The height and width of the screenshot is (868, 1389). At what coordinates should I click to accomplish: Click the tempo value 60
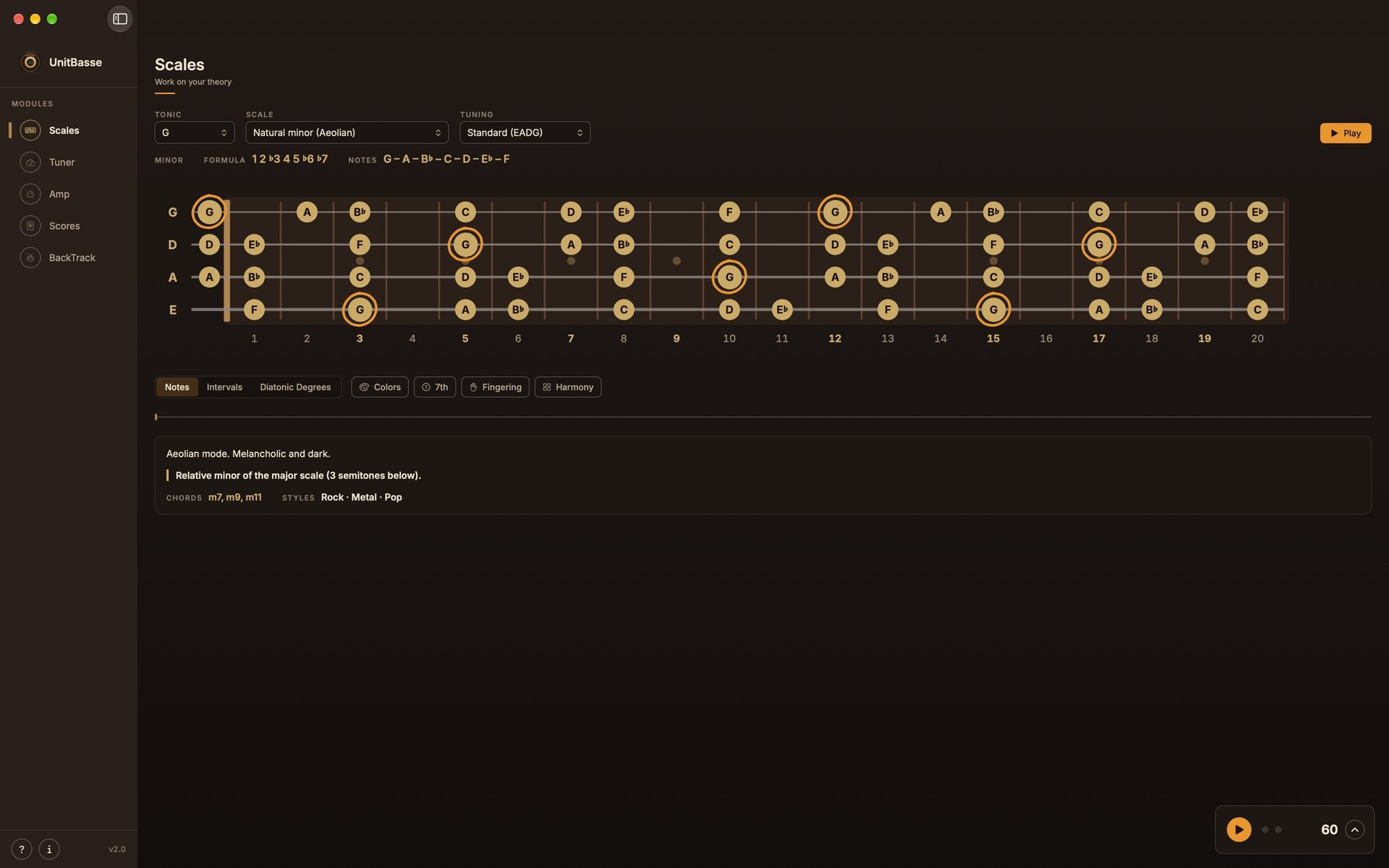1329,830
